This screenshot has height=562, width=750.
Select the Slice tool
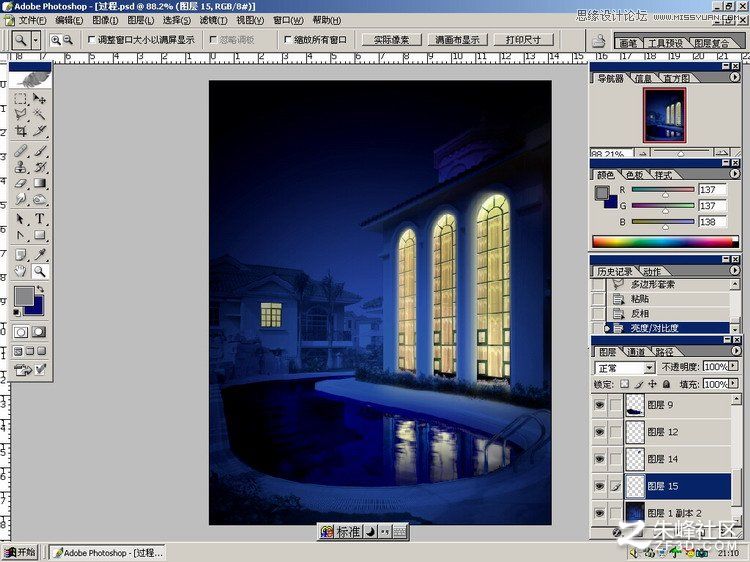[40, 131]
